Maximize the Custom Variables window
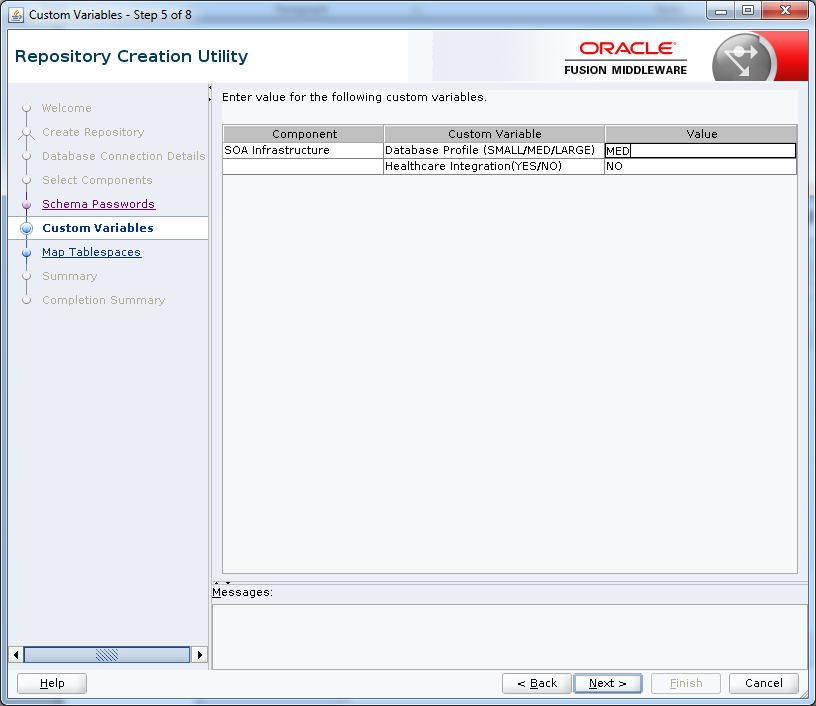 tap(748, 11)
